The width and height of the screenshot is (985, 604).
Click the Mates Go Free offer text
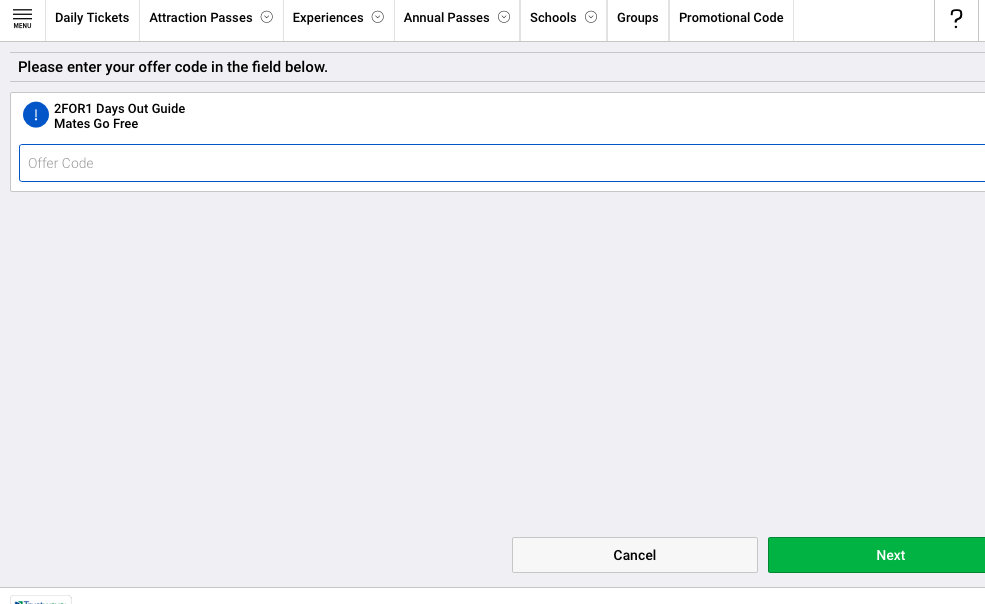pos(96,124)
